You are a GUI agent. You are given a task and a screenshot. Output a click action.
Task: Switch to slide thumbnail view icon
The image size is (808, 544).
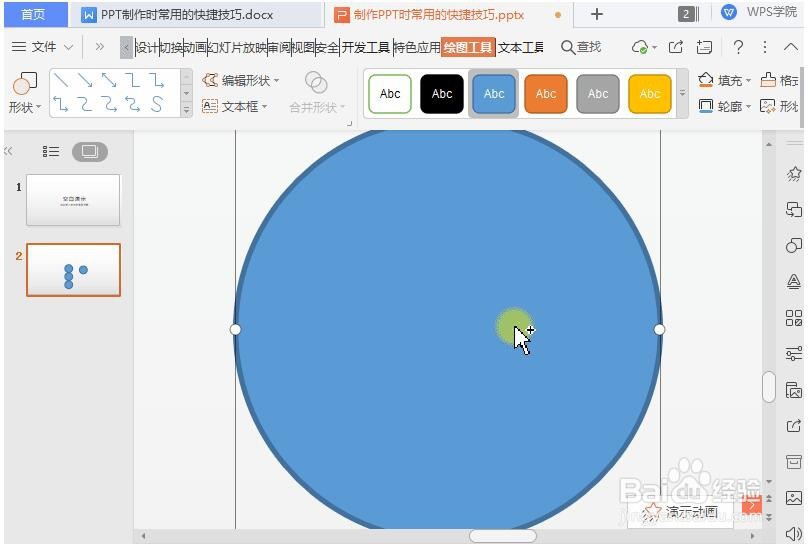pyautogui.click(x=90, y=151)
